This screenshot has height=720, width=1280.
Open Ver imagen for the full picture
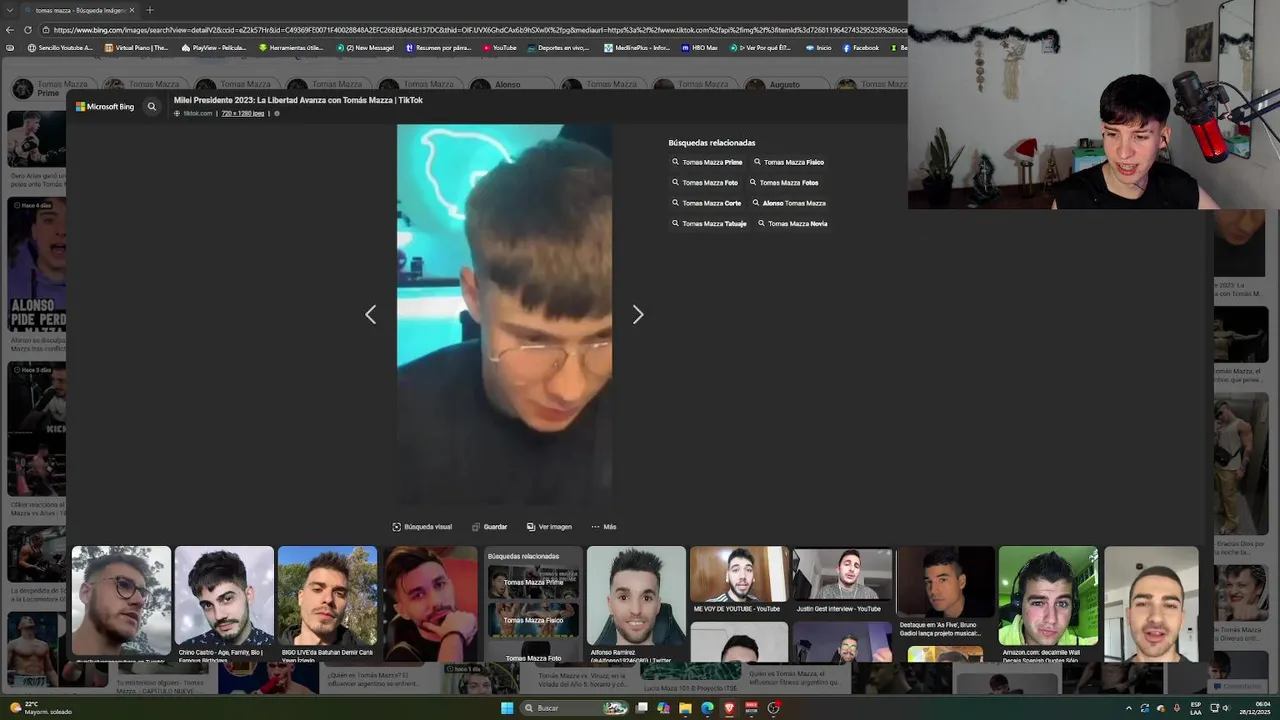[549, 527]
